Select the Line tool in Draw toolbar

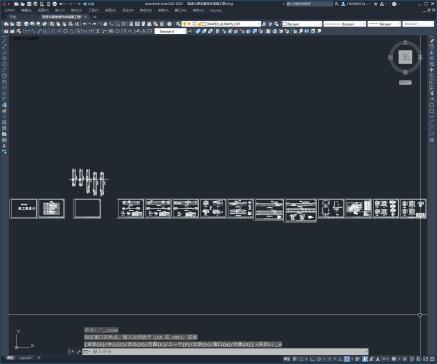pos(4,41)
